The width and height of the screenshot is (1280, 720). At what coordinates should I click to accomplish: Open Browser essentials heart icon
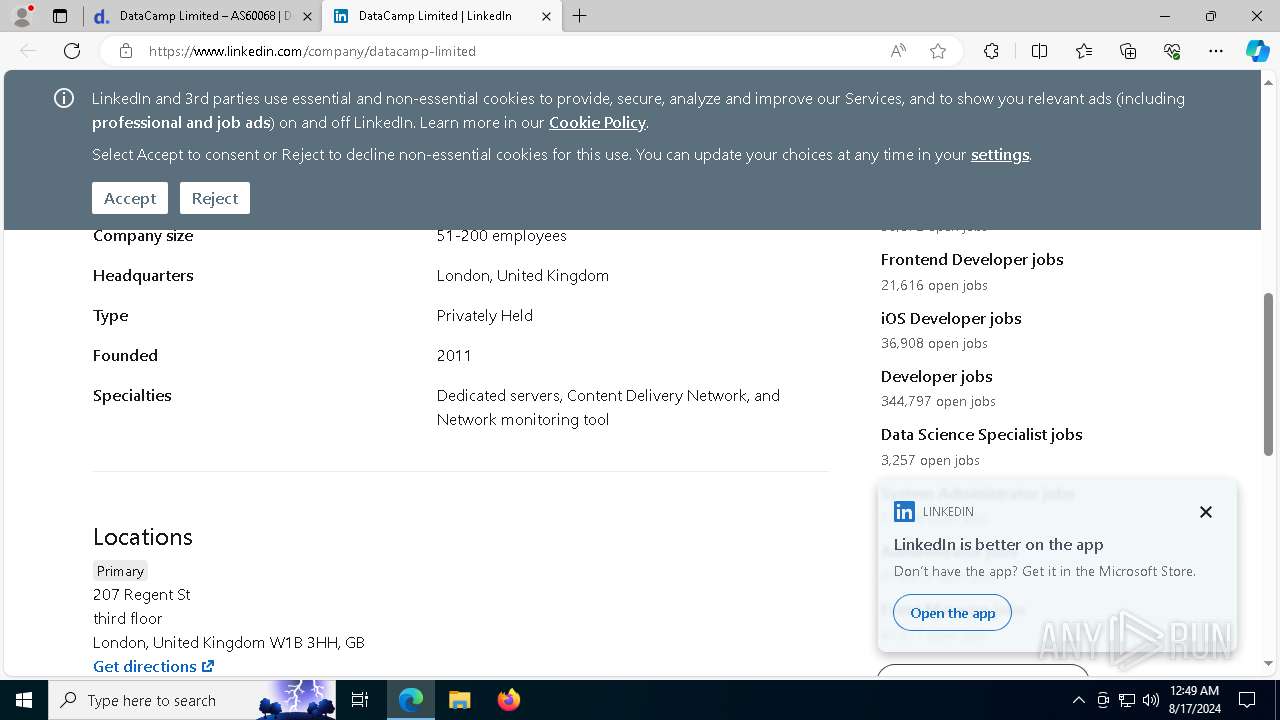click(x=1172, y=51)
